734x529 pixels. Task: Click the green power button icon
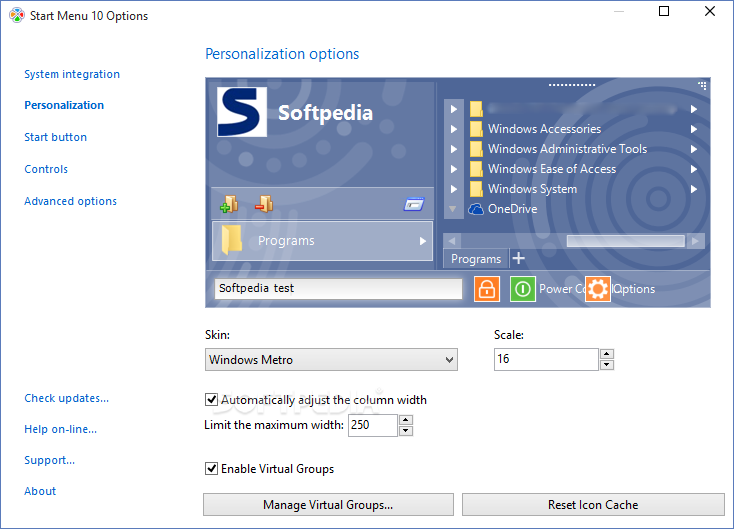[x=522, y=289]
